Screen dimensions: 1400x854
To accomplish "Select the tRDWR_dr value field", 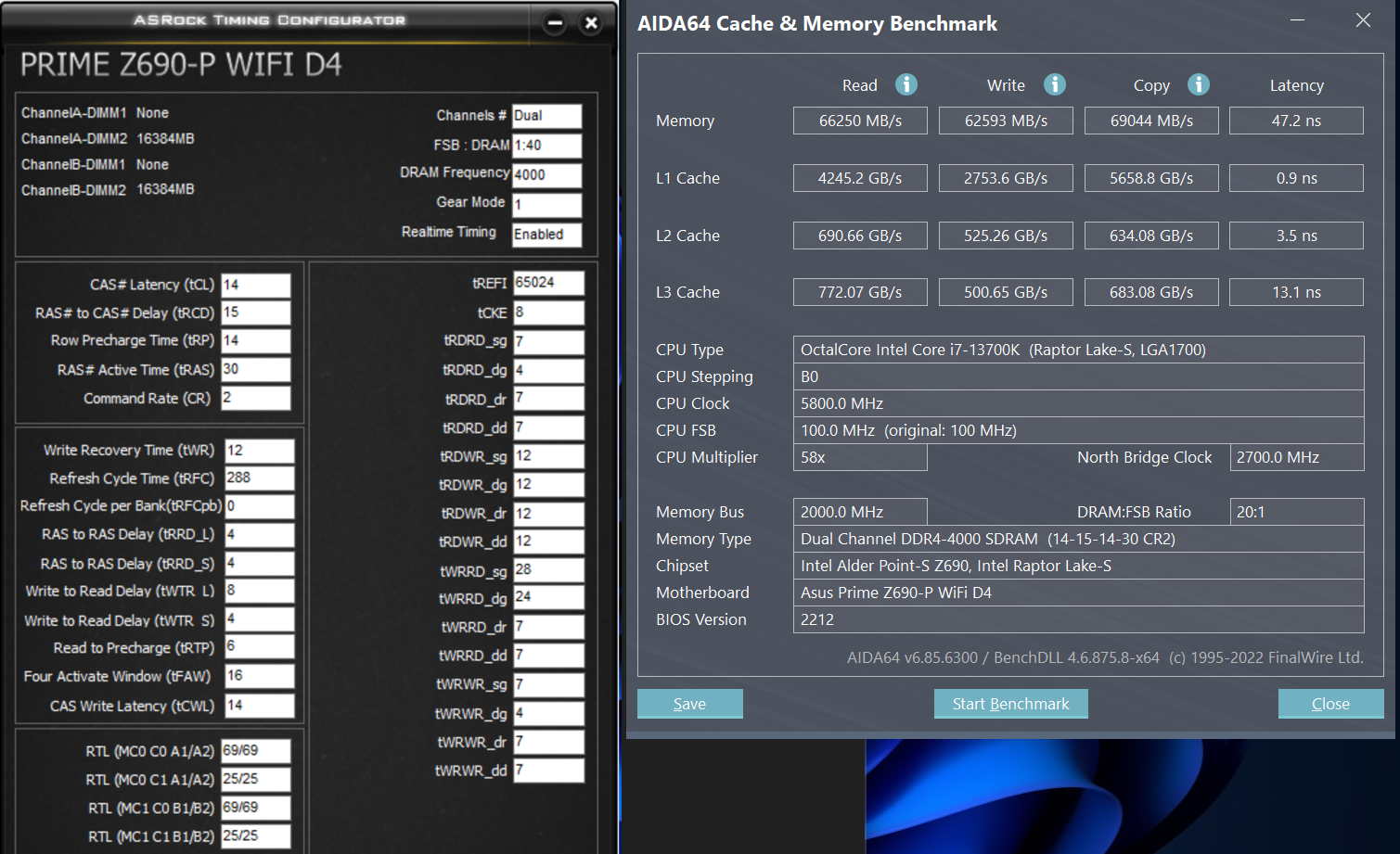I will 549,514.
